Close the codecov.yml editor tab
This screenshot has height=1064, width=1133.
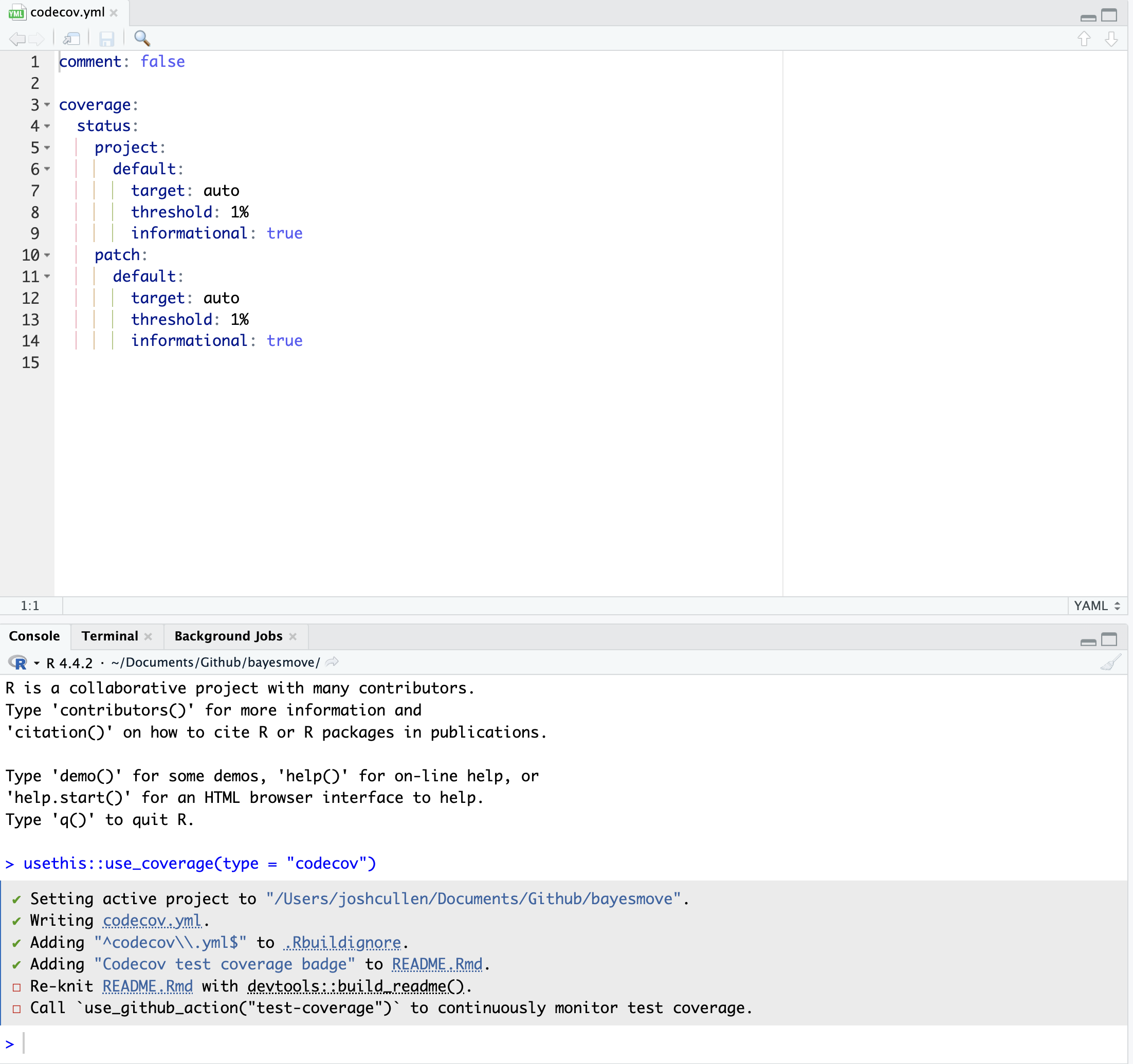click(114, 12)
